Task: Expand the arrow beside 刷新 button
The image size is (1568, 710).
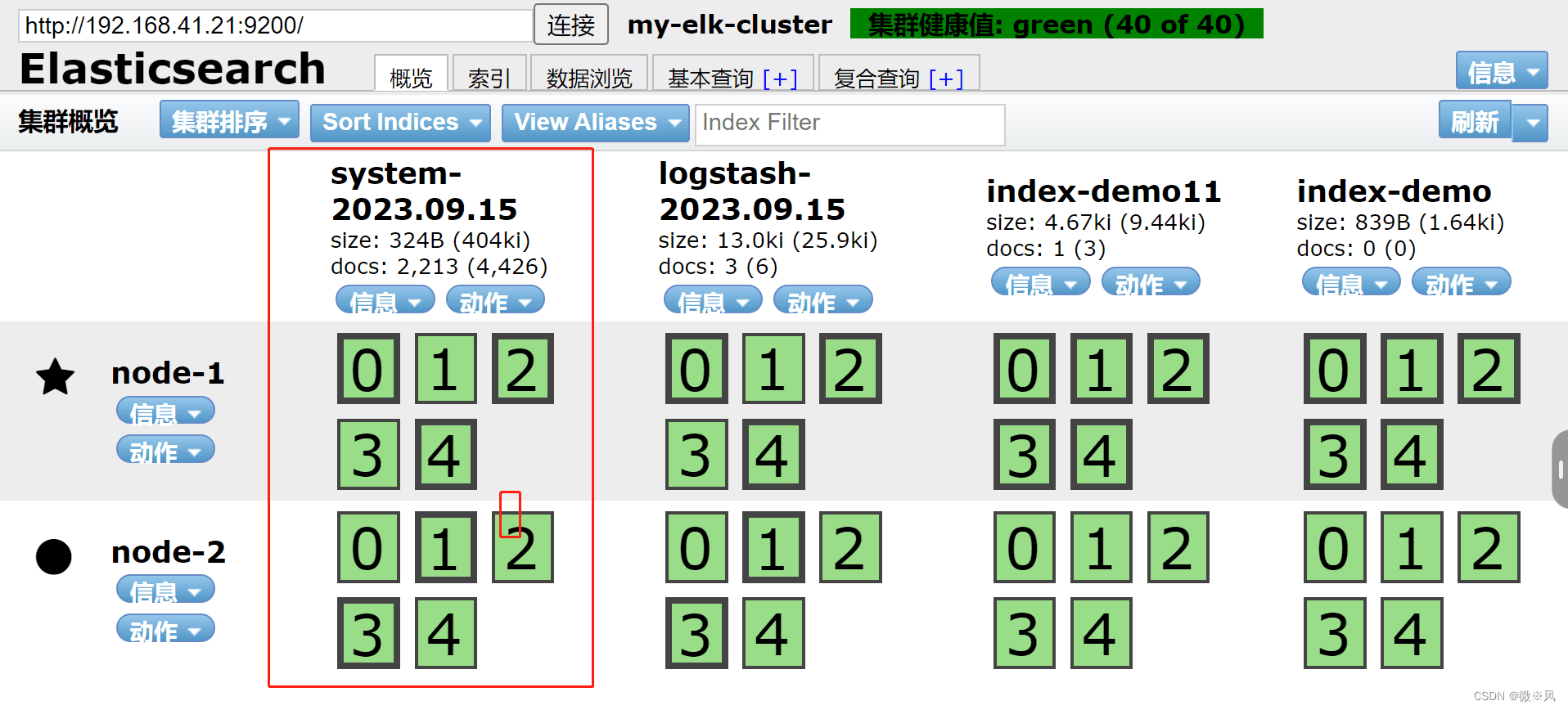Action: (1531, 124)
